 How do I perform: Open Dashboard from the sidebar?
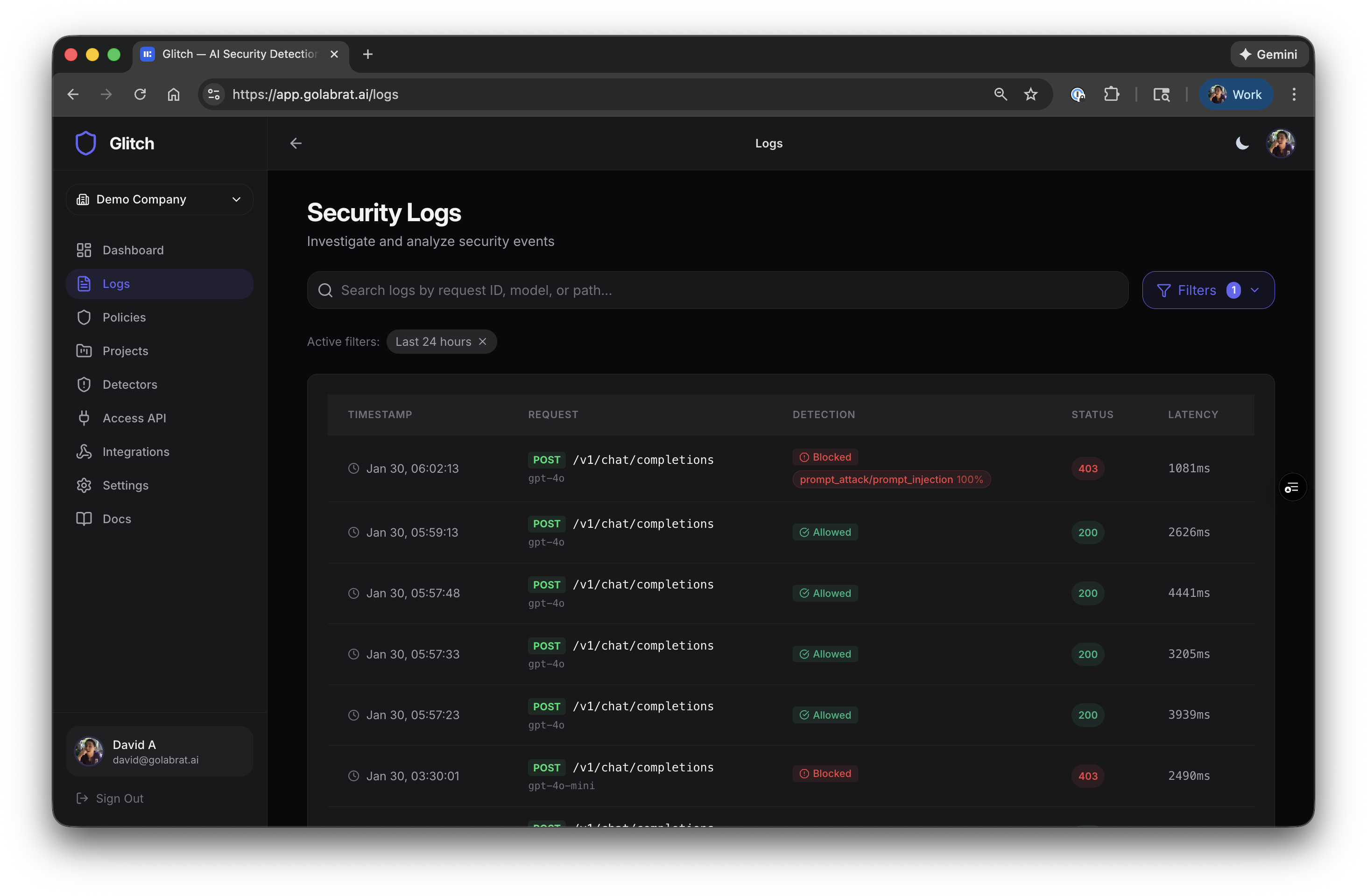133,250
